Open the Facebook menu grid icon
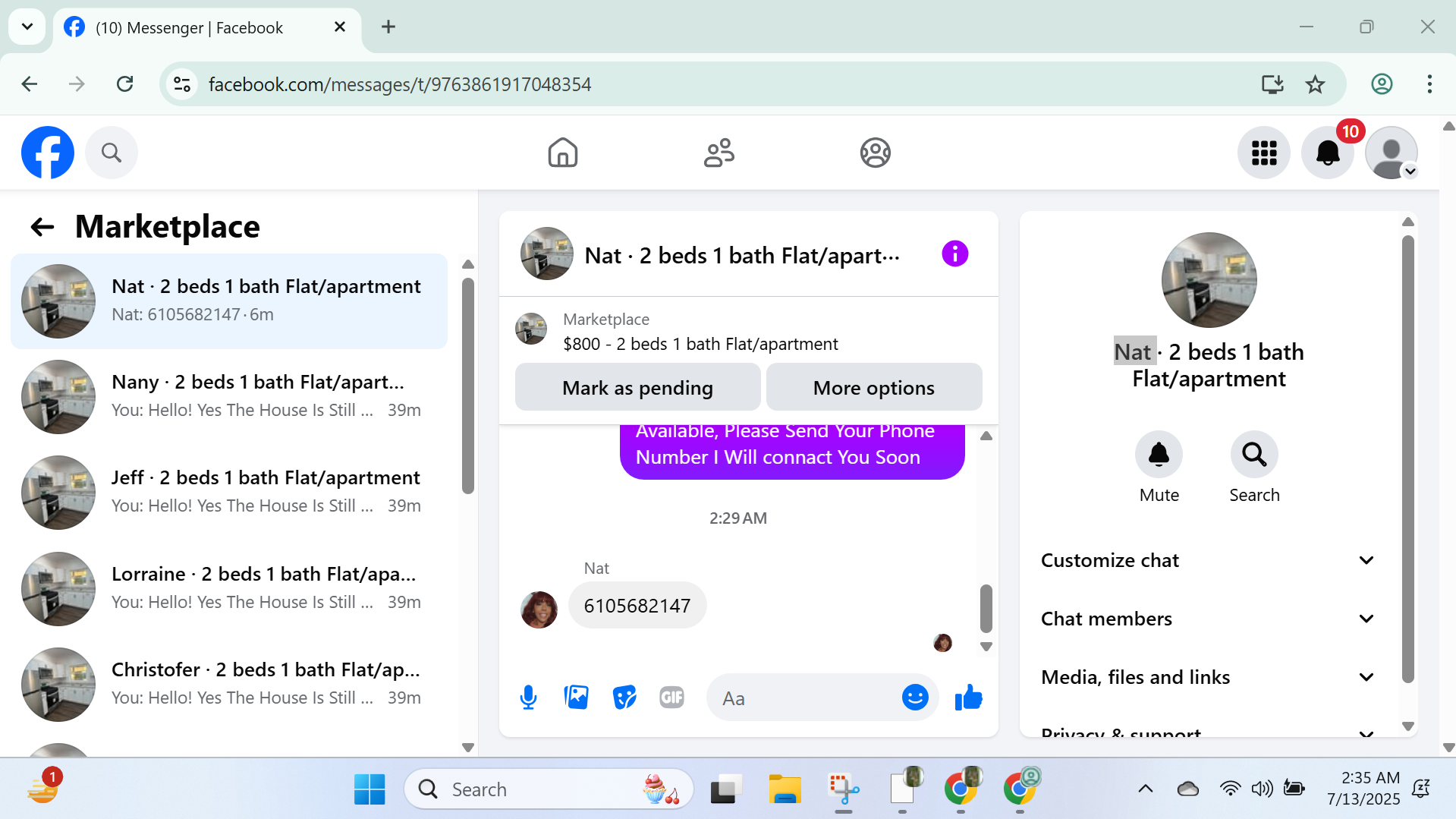 (1264, 153)
